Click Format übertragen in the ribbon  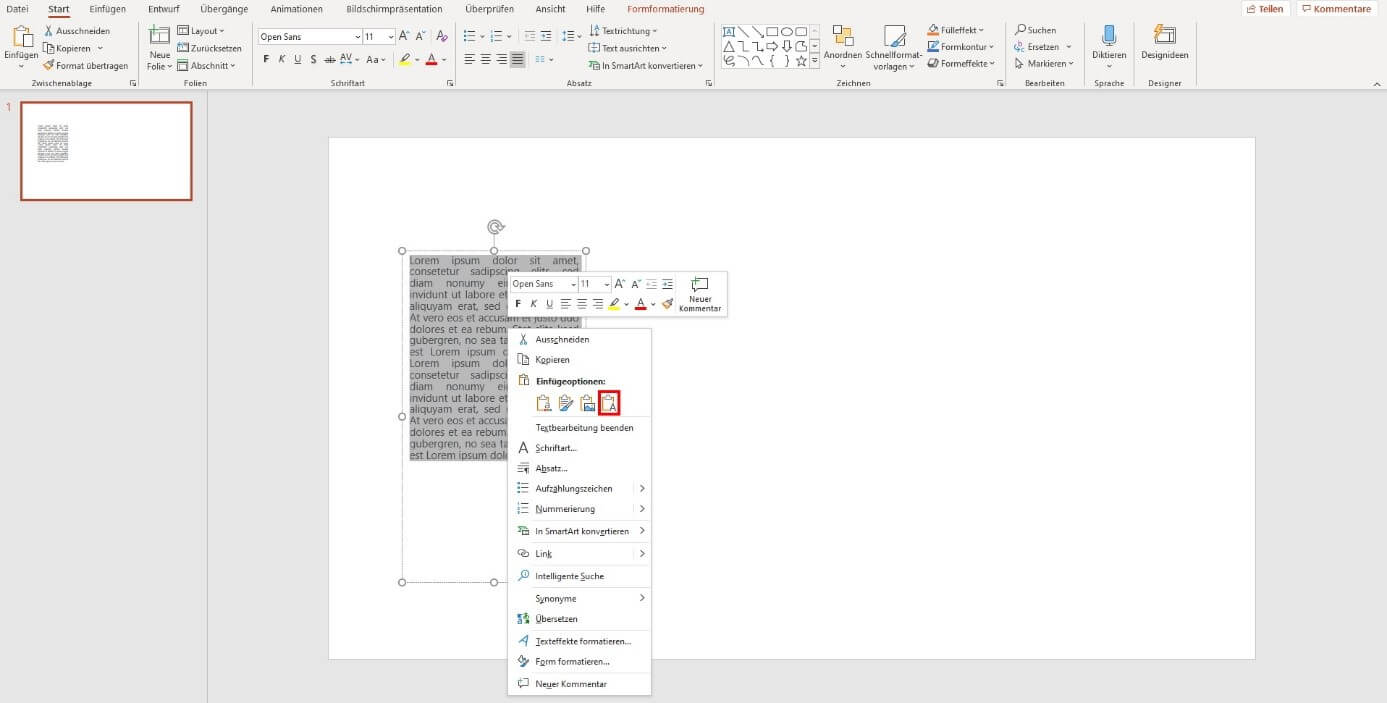pos(85,66)
